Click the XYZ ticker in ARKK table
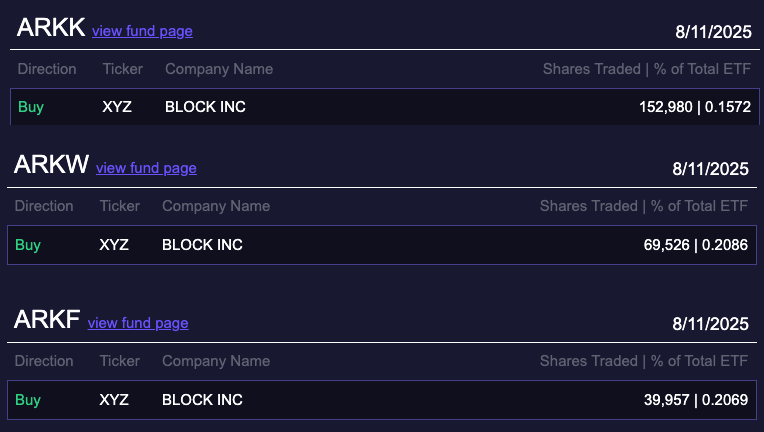764x432 pixels. point(117,107)
